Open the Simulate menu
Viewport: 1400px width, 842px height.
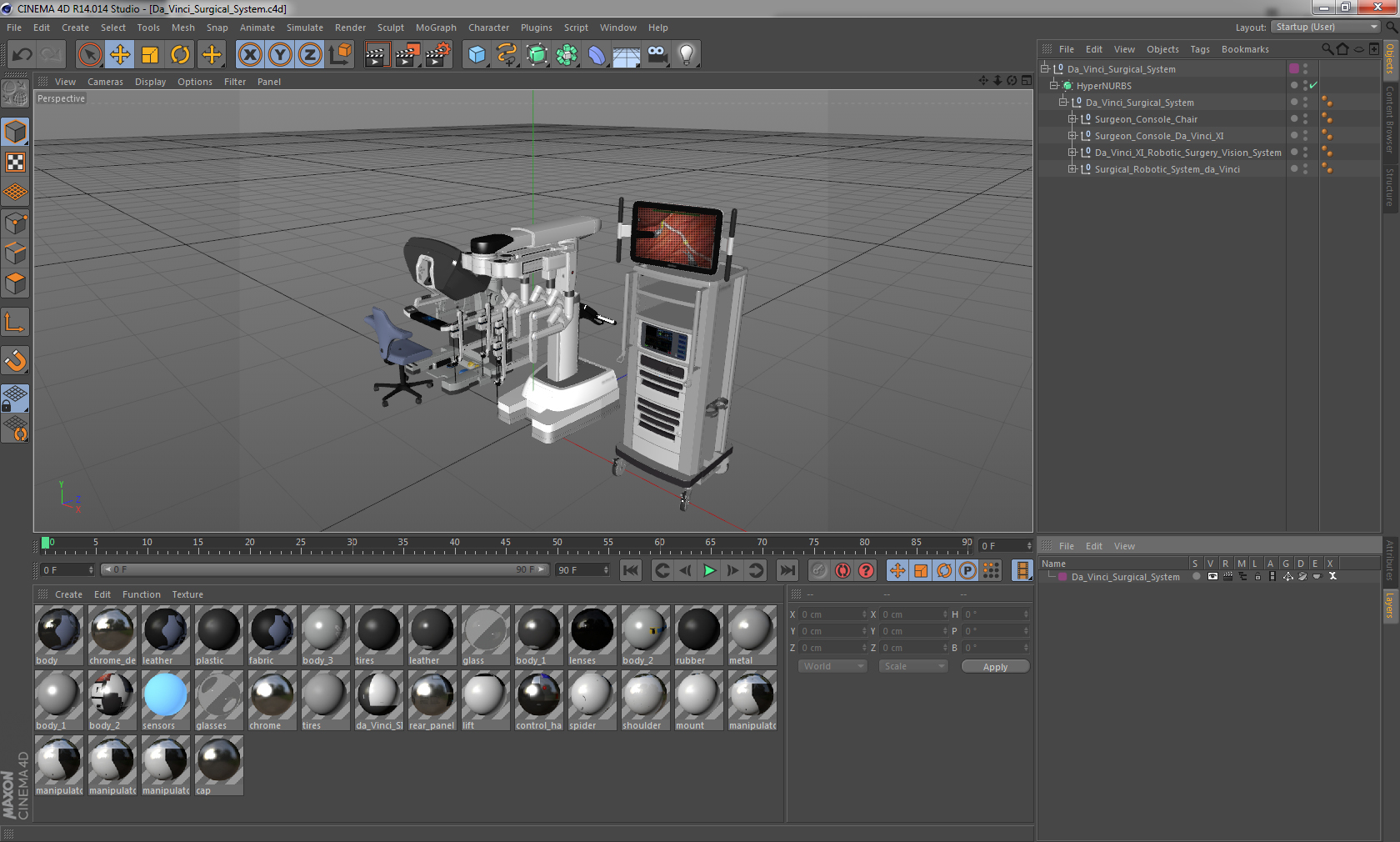(305, 28)
